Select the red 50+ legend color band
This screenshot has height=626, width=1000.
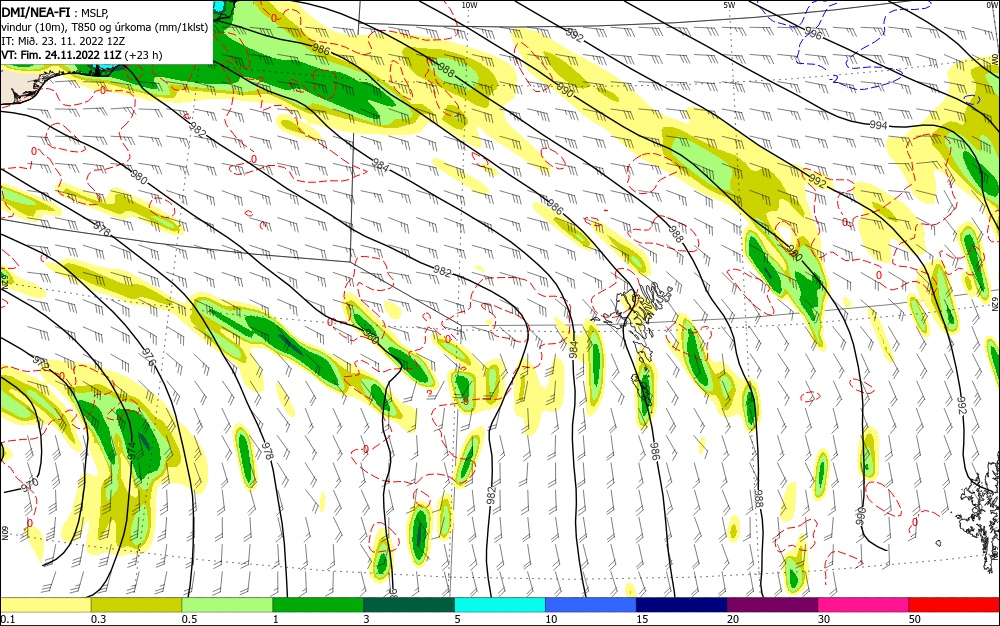pos(954,605)
